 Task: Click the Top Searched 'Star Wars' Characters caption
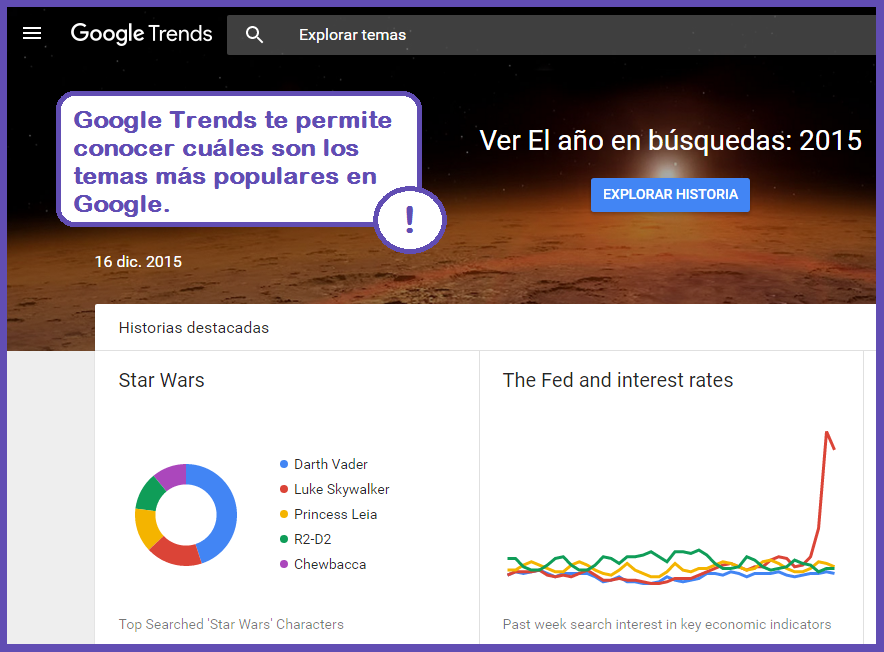(231, 624)
